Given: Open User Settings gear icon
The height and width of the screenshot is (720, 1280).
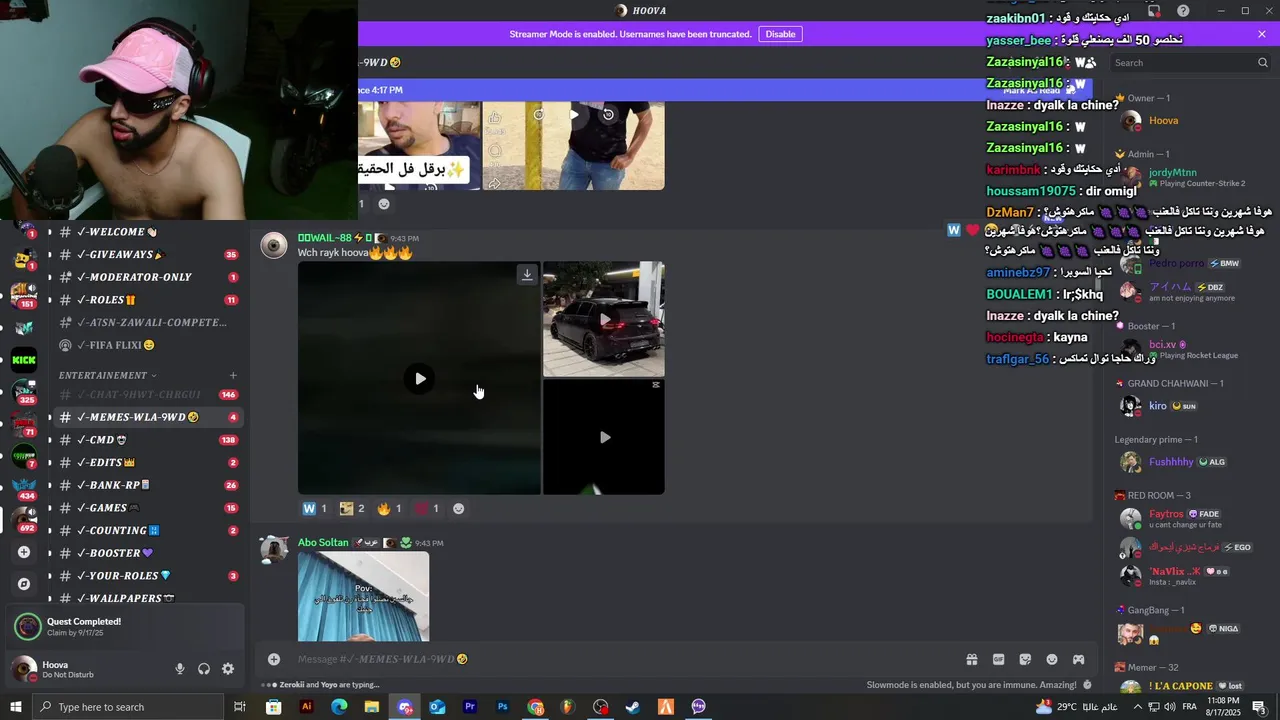Looking at the screenshot, I should pos(228,669).
